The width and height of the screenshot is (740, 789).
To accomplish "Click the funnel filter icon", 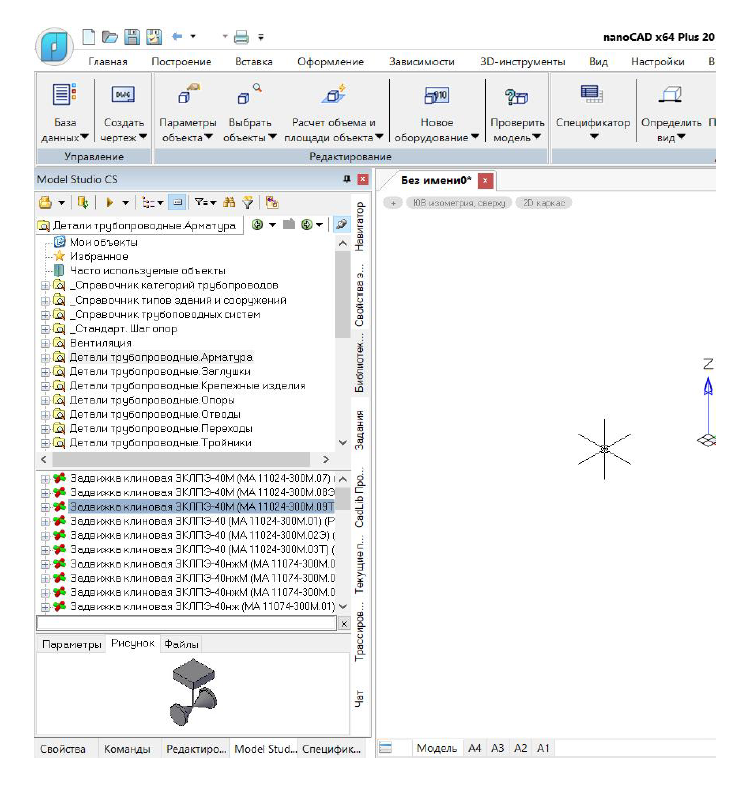I will click(248, 202).
